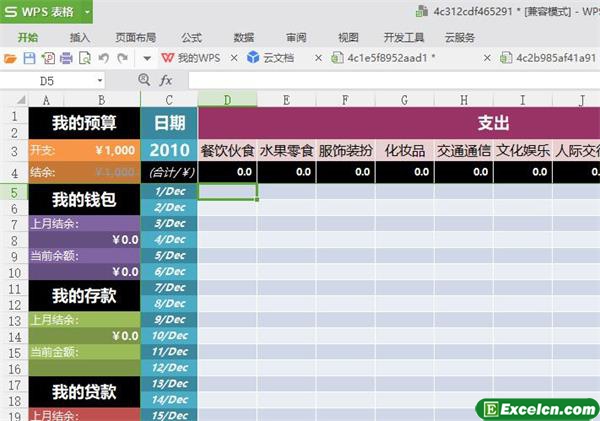Click the fx insert function icon
600x421 pixels.
point(166,80)
